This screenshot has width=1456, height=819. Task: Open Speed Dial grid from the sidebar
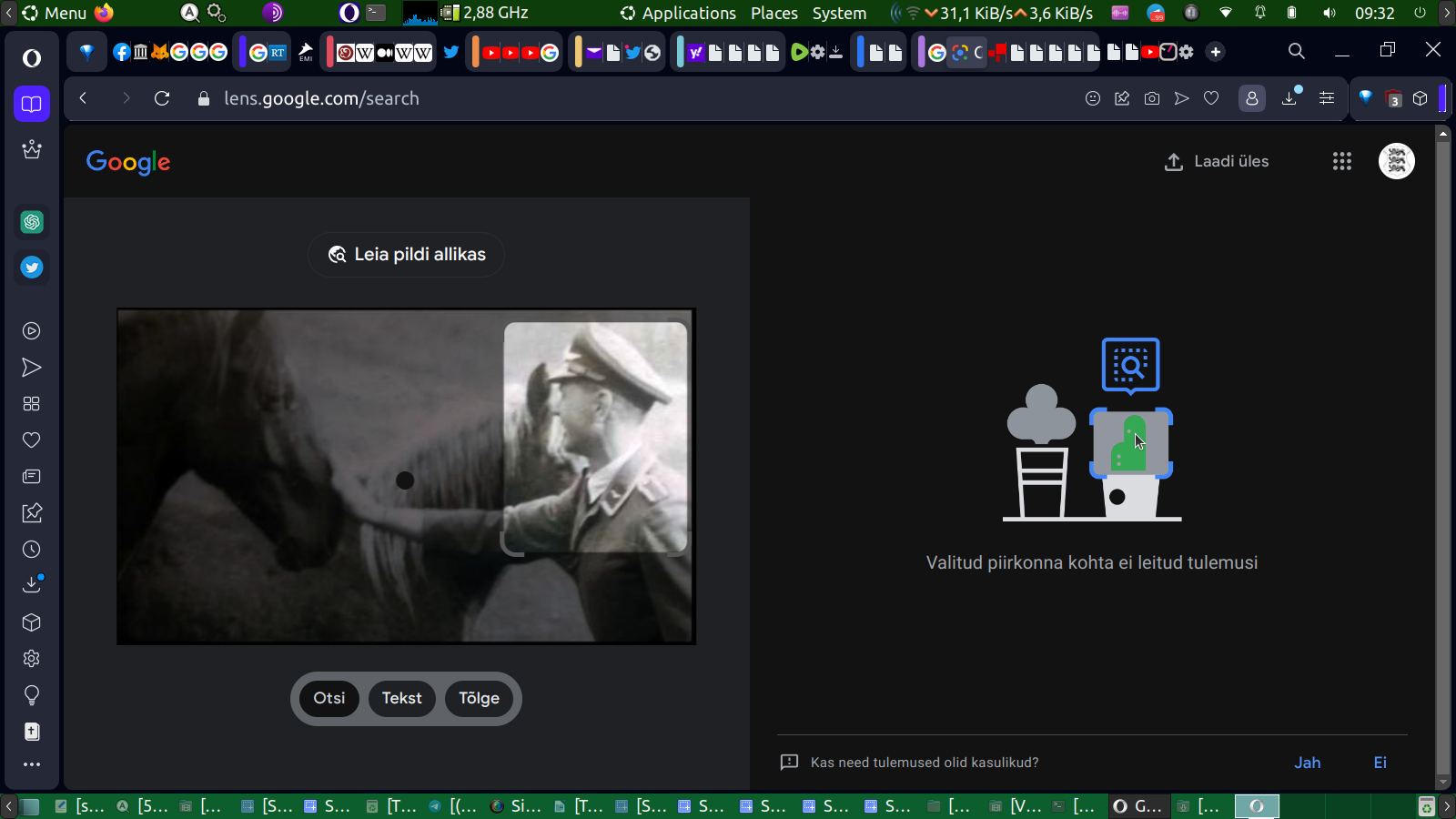[x=32, y=404]
